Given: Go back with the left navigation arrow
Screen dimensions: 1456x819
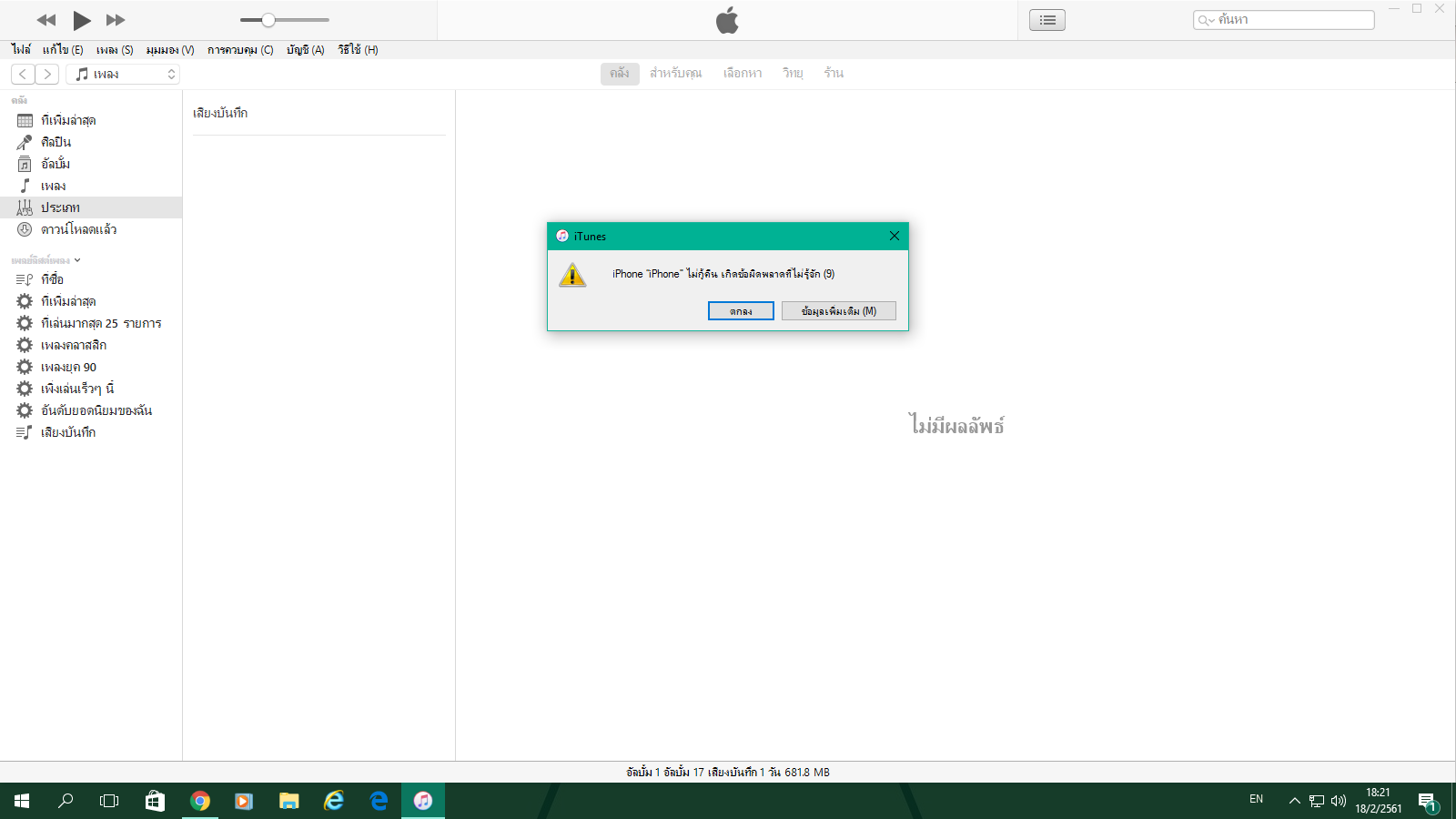Looking at the screenshot, I should 23,74.
